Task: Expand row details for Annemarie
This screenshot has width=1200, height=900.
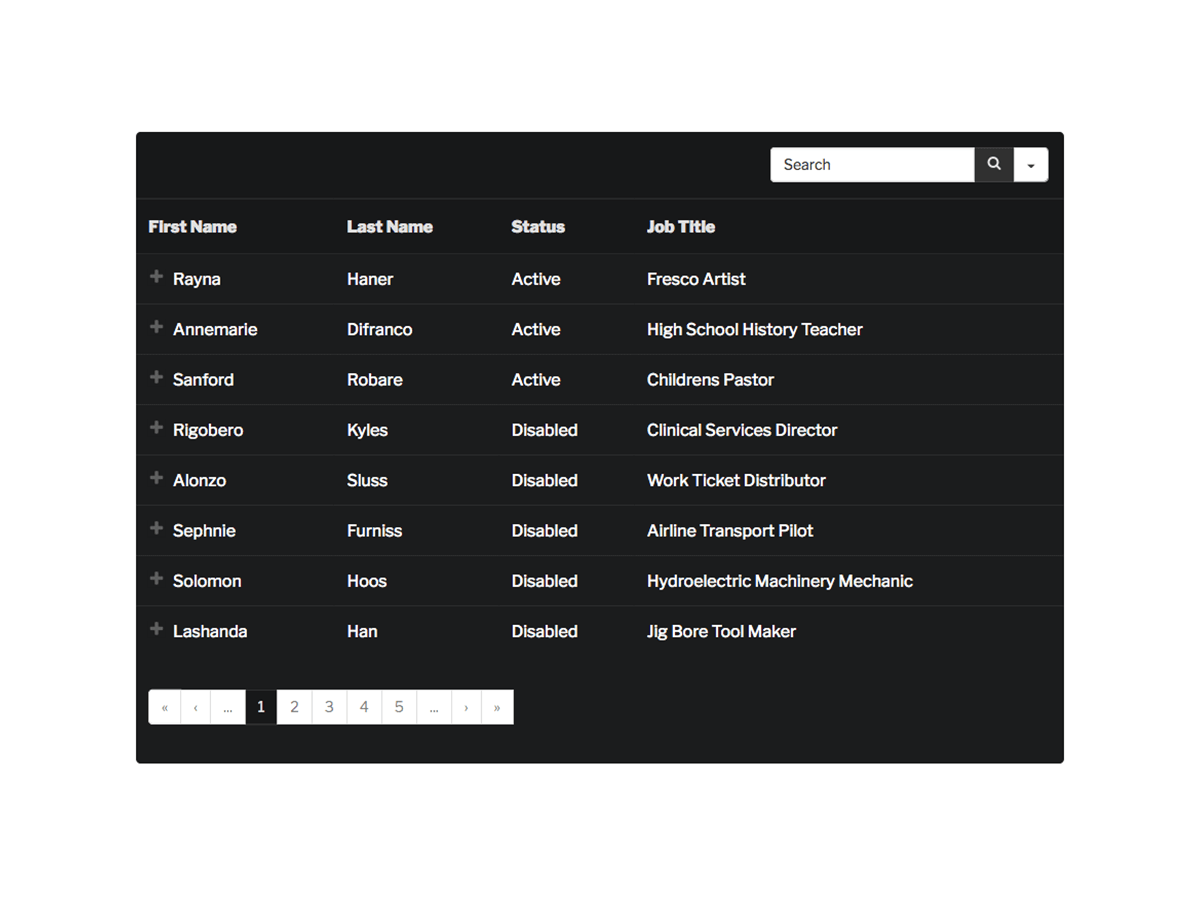Action: (156, 327)
